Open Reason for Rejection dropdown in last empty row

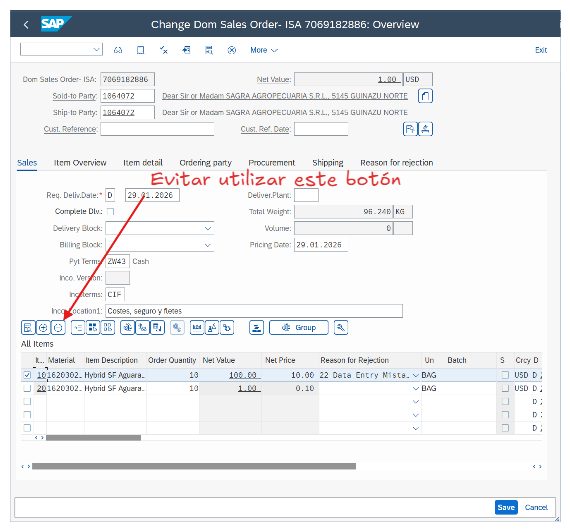click(416, 428)
